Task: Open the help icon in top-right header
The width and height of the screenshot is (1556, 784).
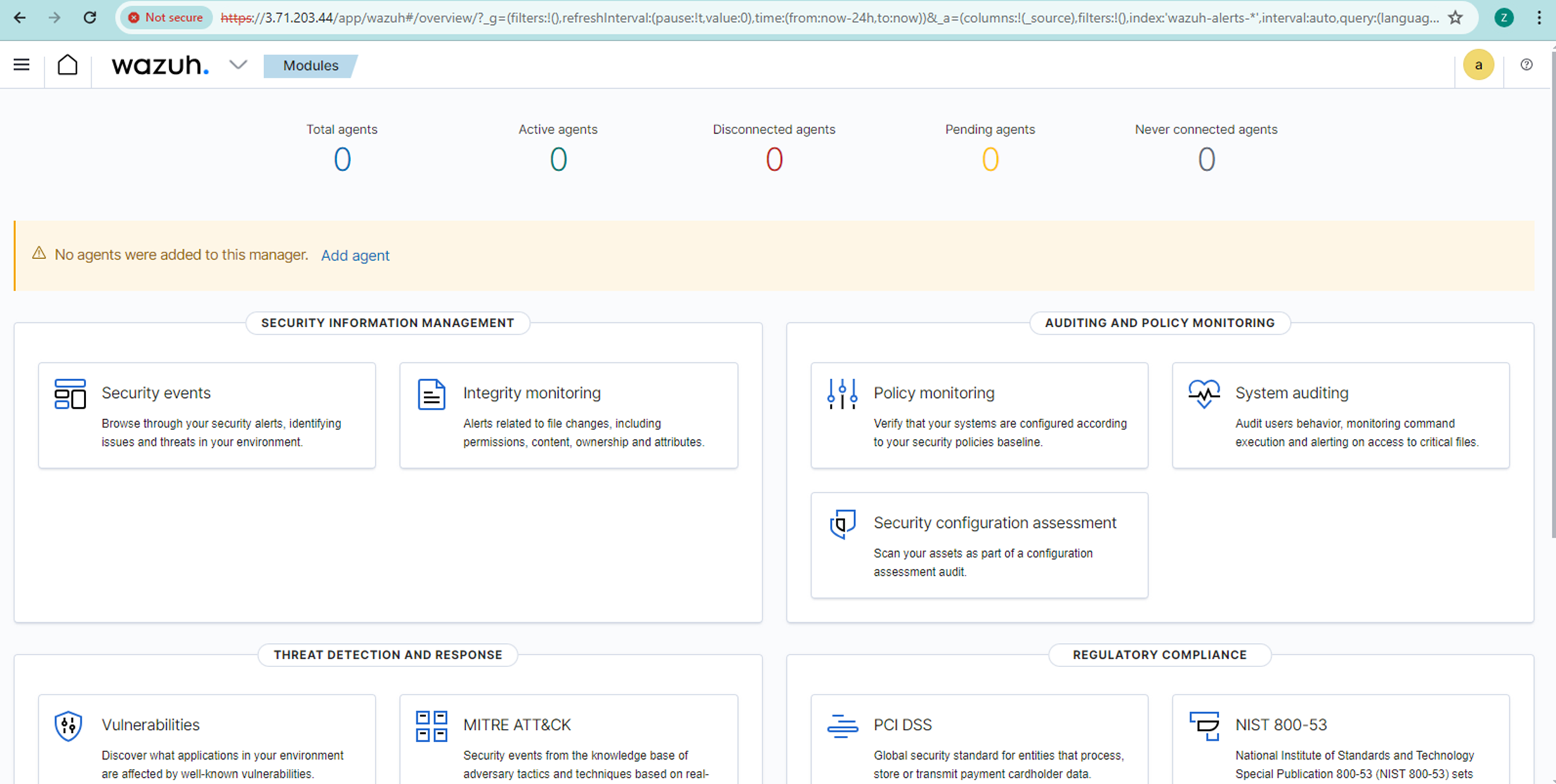Action: 1526,64
